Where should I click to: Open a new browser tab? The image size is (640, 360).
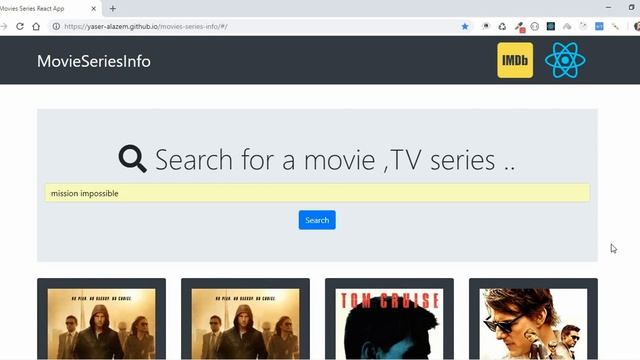point(113,8)
